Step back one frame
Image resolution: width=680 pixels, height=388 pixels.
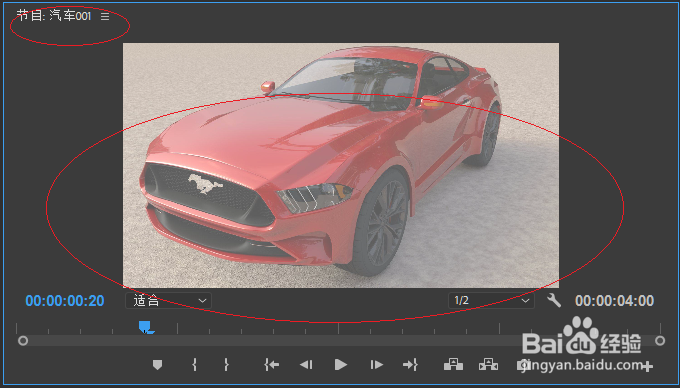pyautogui.click(x=306, y=365)
